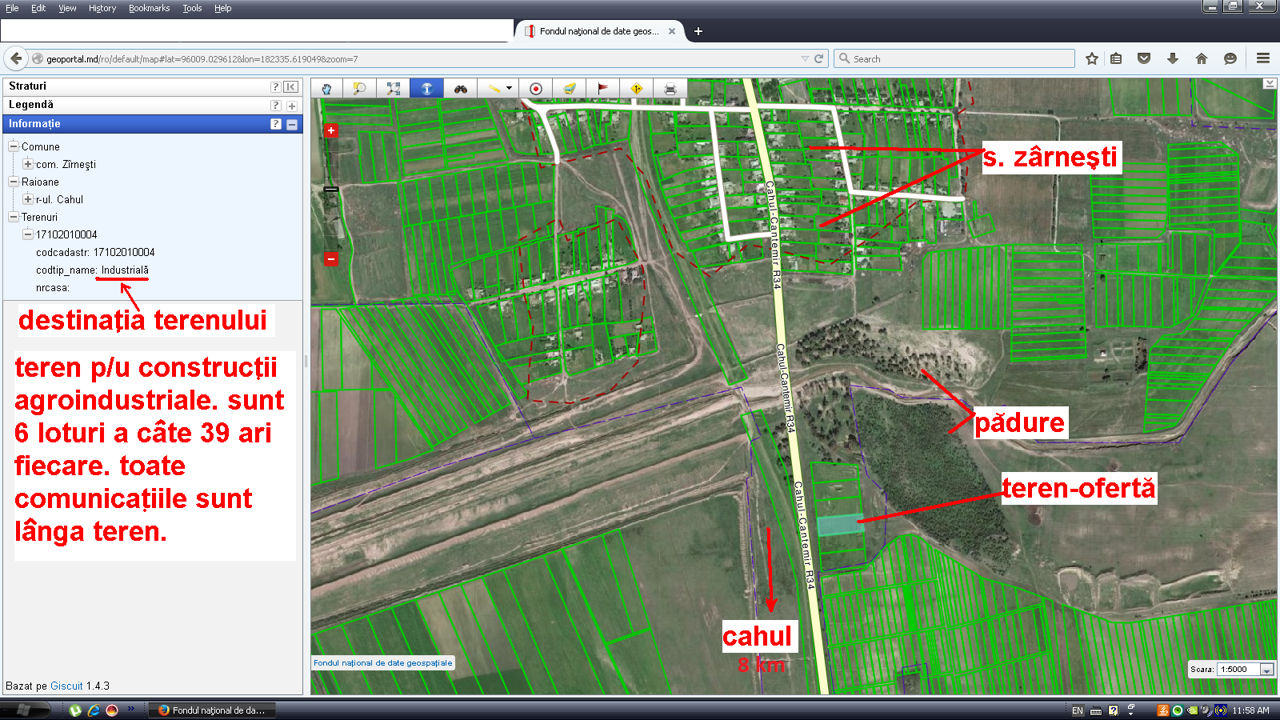The height and width of the screenshot is (720, 1280).
Task: Save page to Pocket icon
Action: pyautogui.click(x=1145, y=59)
